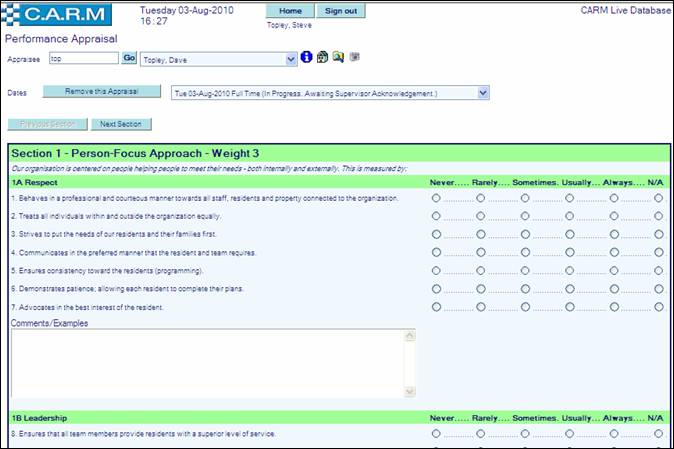
Task: Go to Next Section
Action: click(121, 125)
